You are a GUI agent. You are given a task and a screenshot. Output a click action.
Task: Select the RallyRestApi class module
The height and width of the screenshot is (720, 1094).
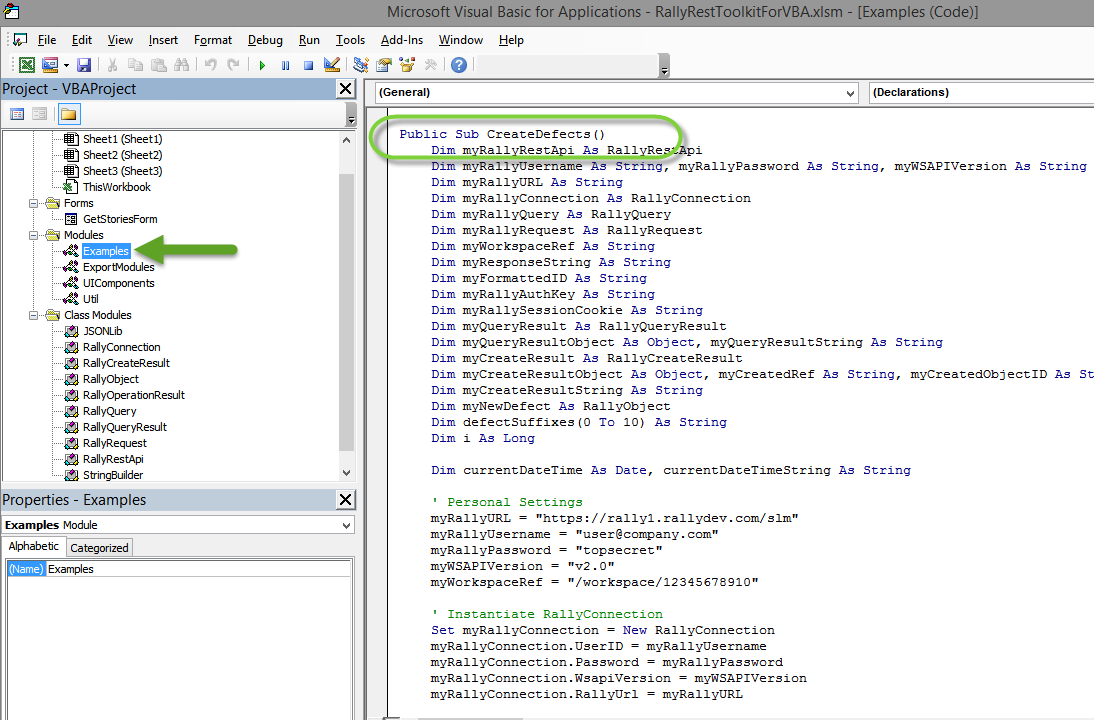(x=113, y=459)
